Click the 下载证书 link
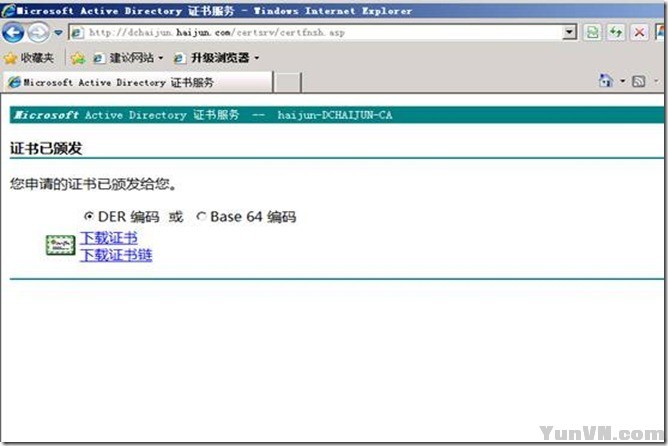The height and width of the screenshot is (446, 668). [109, 238]
